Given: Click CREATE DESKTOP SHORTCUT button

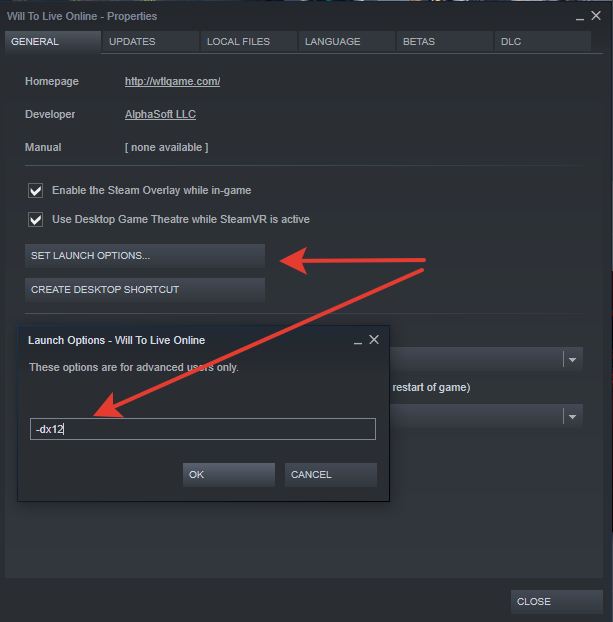Looking at the screenshot, I should [145, 290].
